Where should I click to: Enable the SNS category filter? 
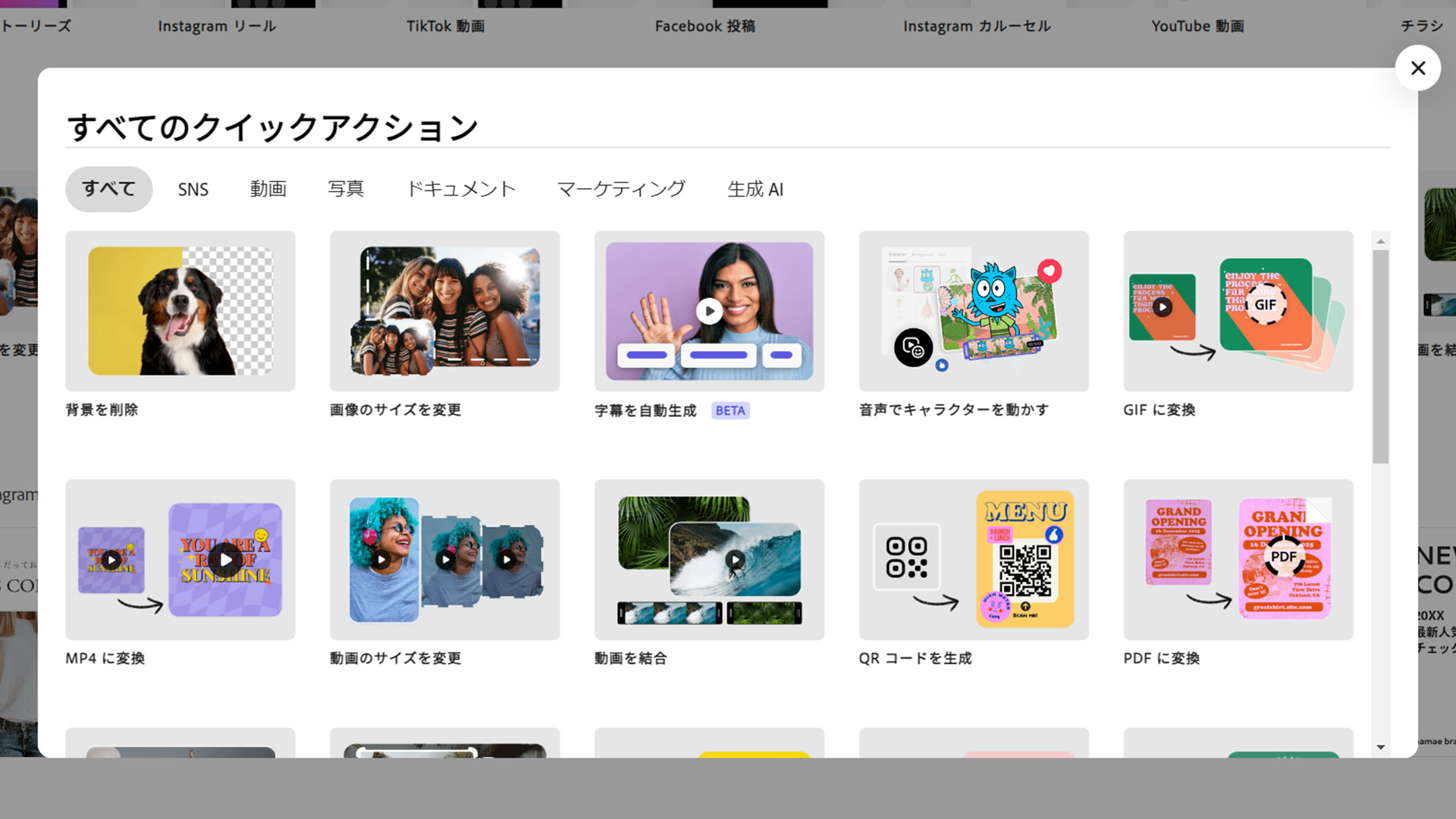(x=193, y=189)
